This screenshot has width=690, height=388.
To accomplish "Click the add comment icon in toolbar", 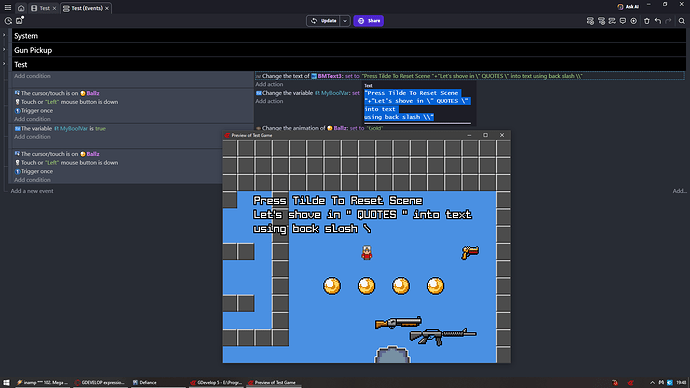I will pos(623,21).
